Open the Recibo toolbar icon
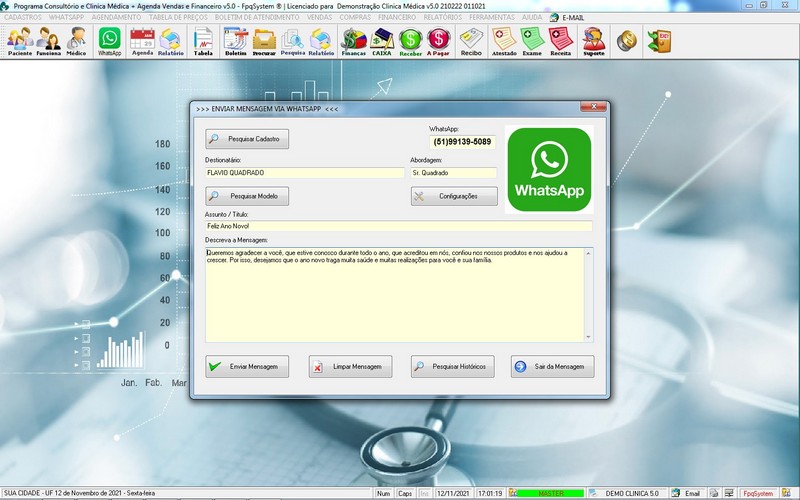The width and height of the screenshot is (800, 500). (471, 41)
